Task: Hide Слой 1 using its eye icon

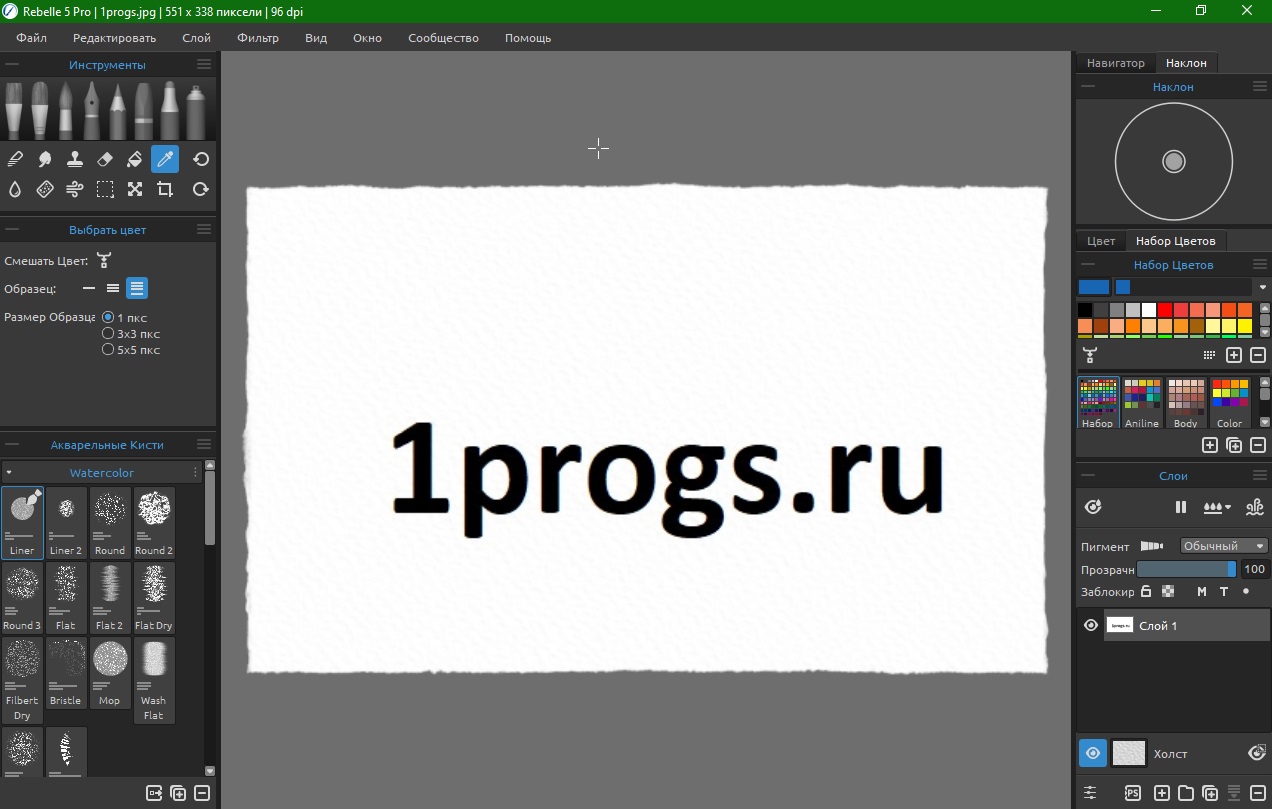Action: [x=1091, y=626]
